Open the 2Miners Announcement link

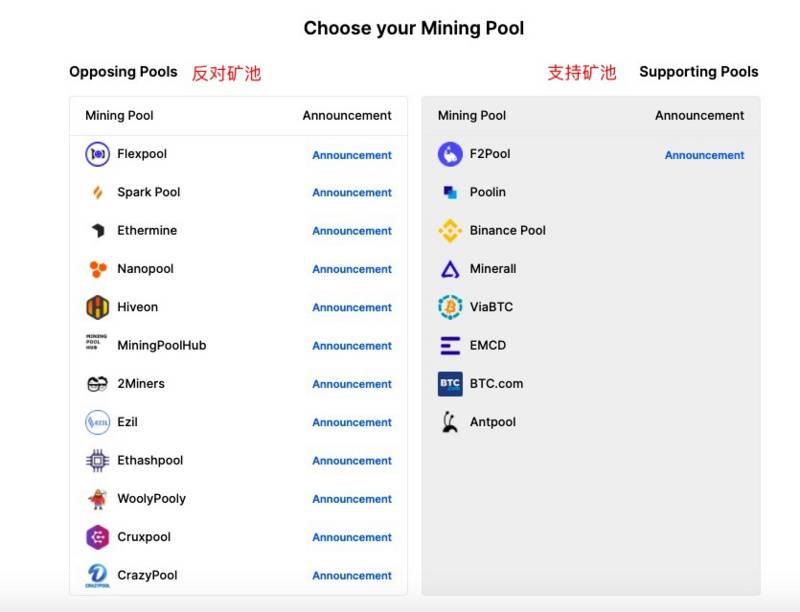pyautogui.click(x=352, y=384)
